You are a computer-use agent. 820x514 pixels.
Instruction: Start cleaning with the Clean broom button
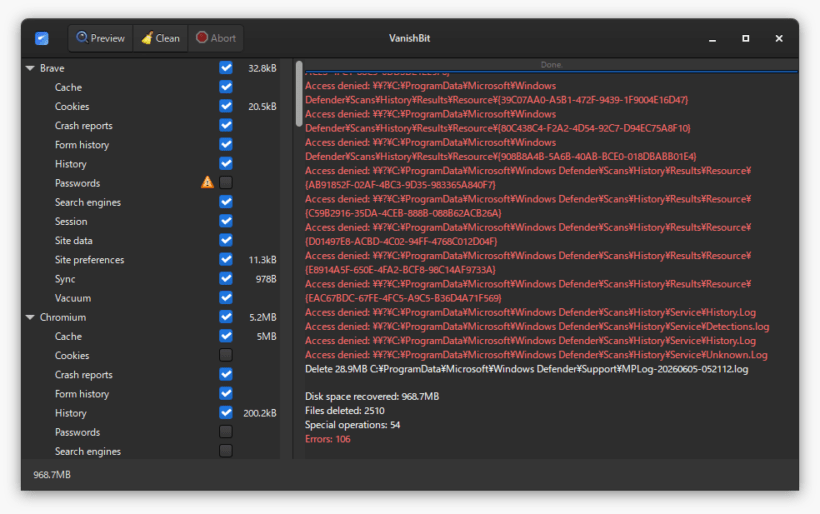[x=161, y=38]
